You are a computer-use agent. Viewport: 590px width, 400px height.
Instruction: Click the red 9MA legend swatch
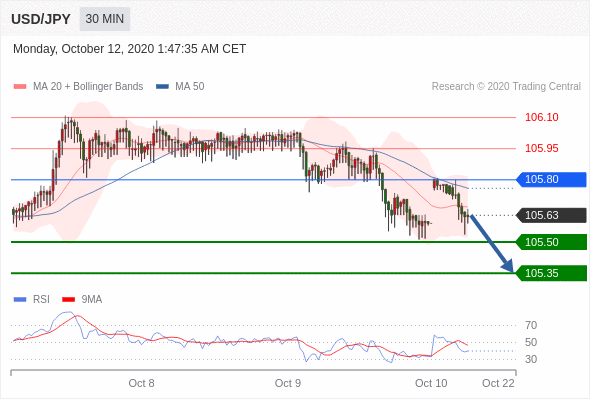(68, 300)
